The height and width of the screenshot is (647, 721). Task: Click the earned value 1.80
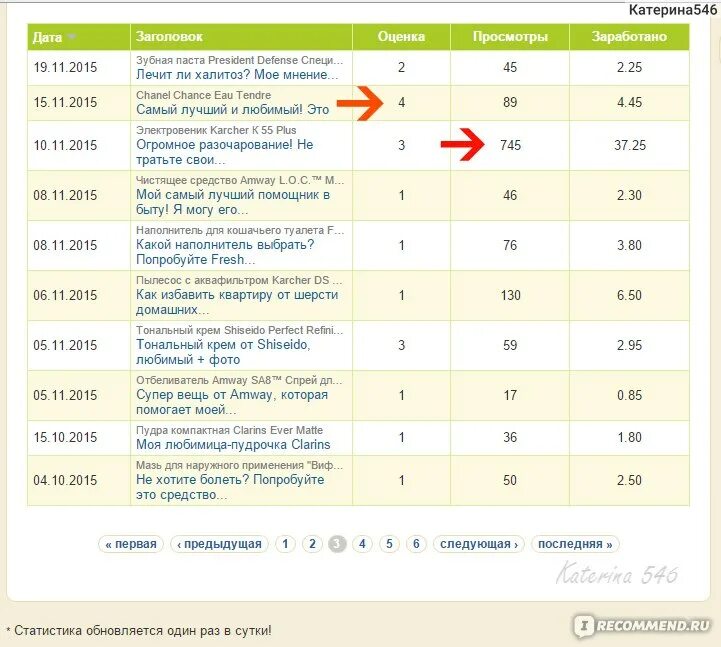pos(629,437)
